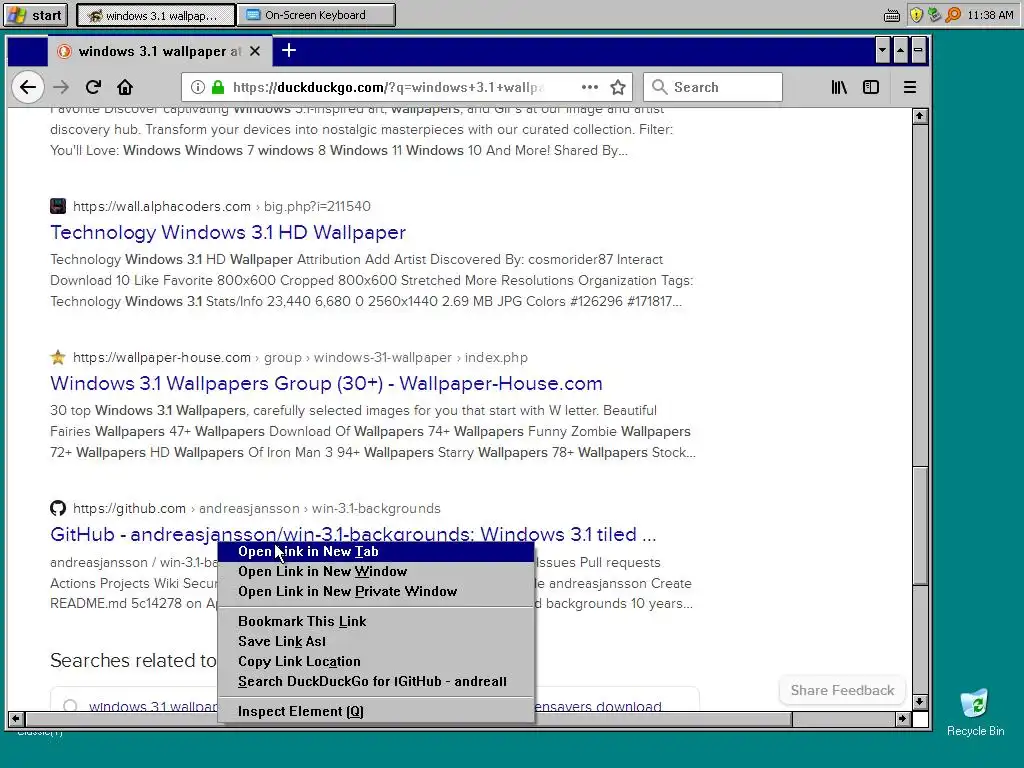This screenshot has width=1024, height=768.
Task: Switch to On-Screen Keyboard taskbar button
Action: (316, 15)
